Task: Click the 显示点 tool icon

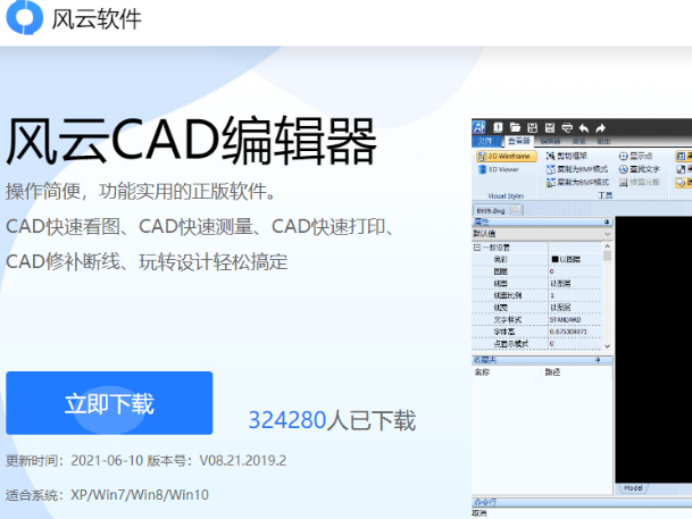Action: pos(623,156)
